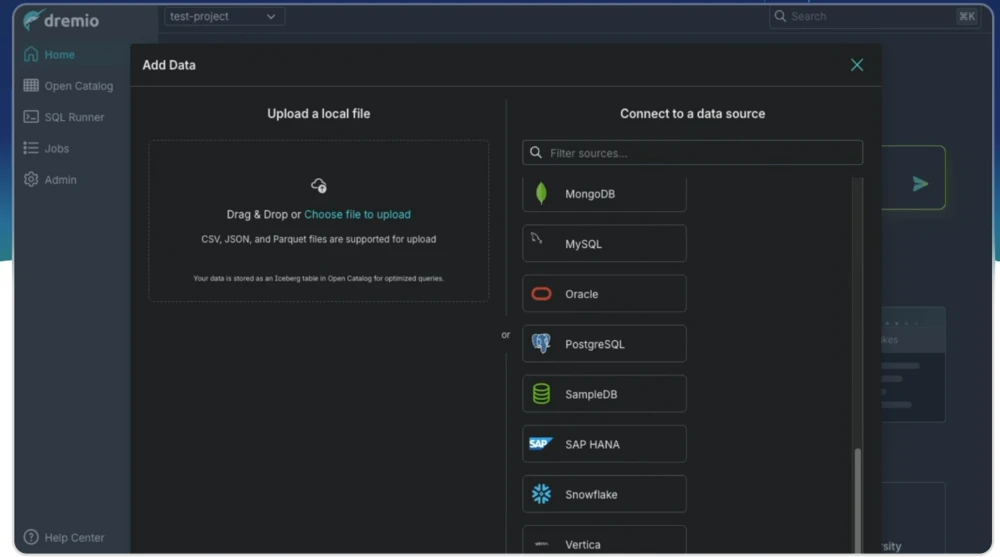This screenshot has height=557, width=1000.
Task: Select SampleDB data source
Action: [604, 394]
